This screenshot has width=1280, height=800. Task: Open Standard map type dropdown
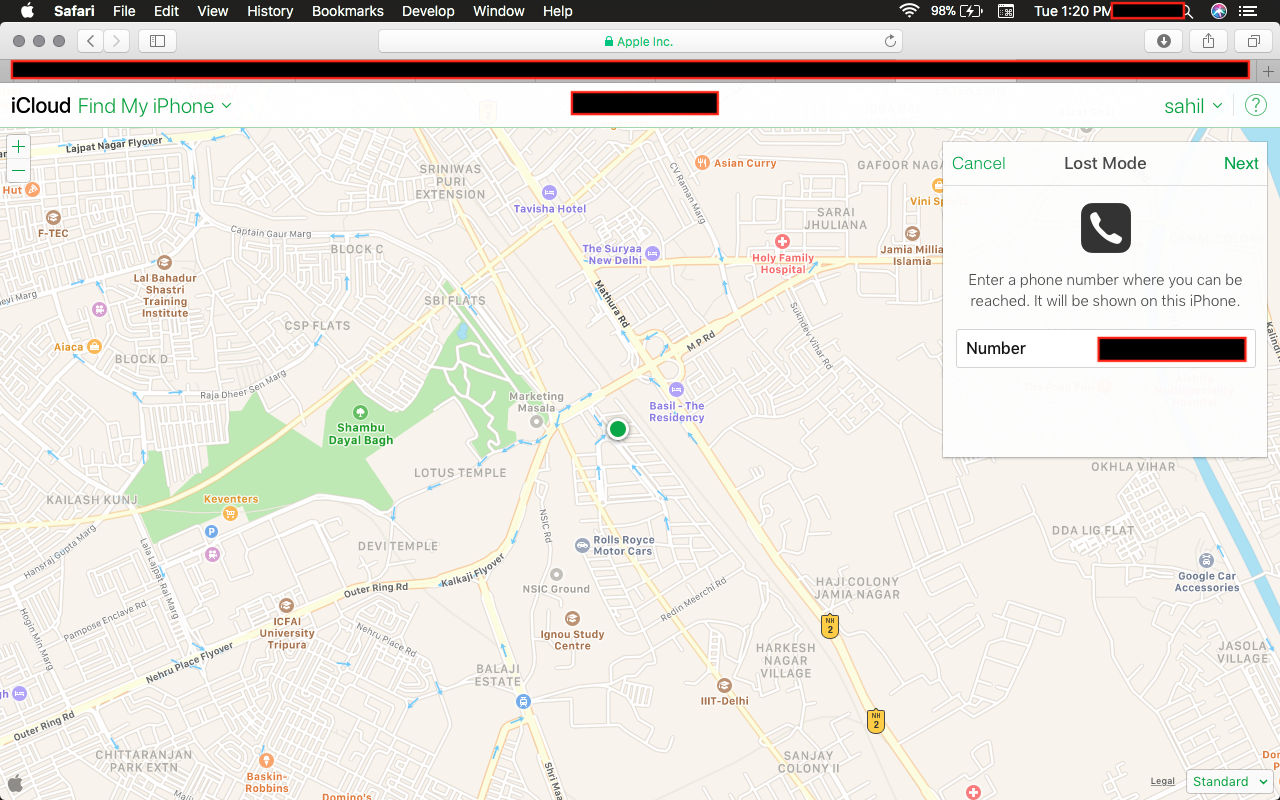[1229, 782]
